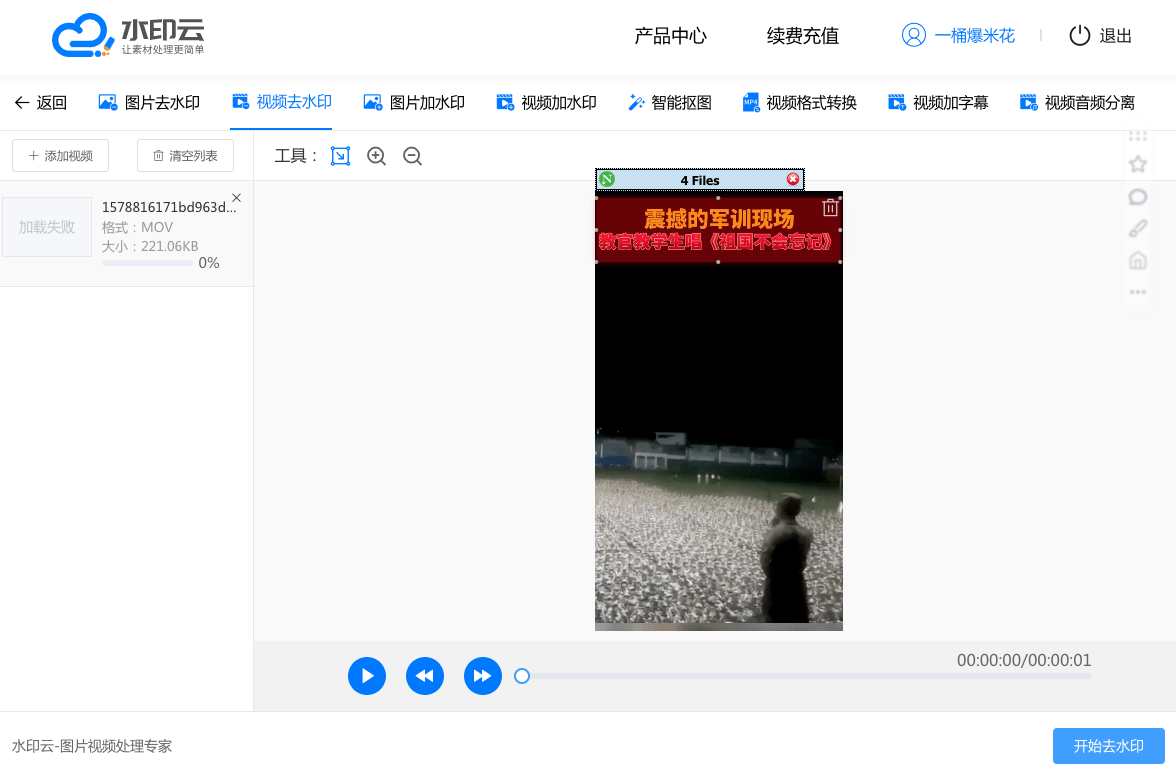Click the three-dot more icon in sidebar
Screen dimensions: 1176x770
tap(1138, 292)
